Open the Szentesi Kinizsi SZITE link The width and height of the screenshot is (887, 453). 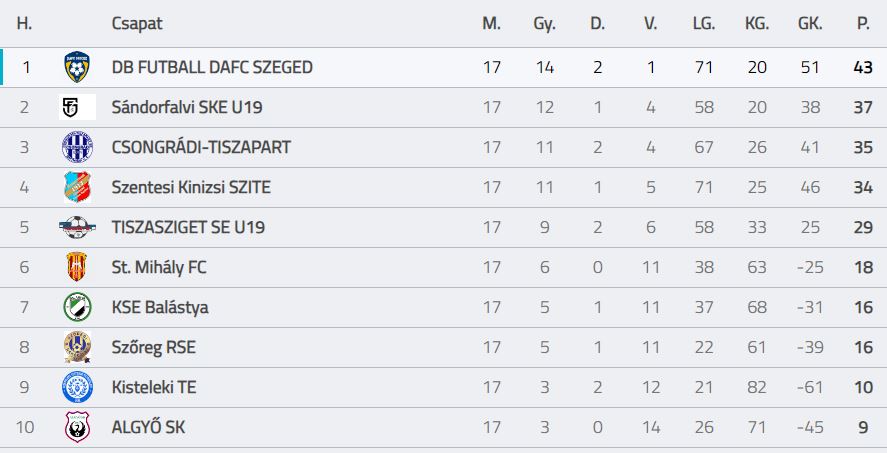click(x=191, y=187)
